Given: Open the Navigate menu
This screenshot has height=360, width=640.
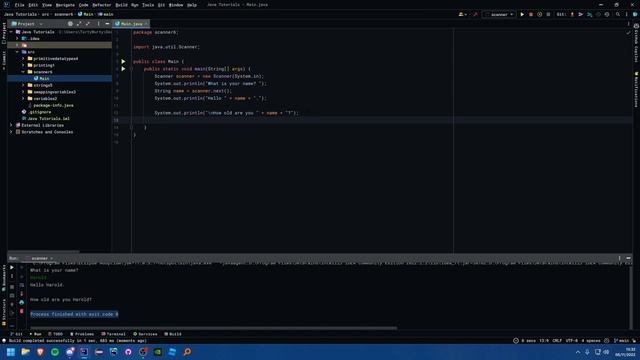Looking at the screenshot, I should click(x=65, y=5).
